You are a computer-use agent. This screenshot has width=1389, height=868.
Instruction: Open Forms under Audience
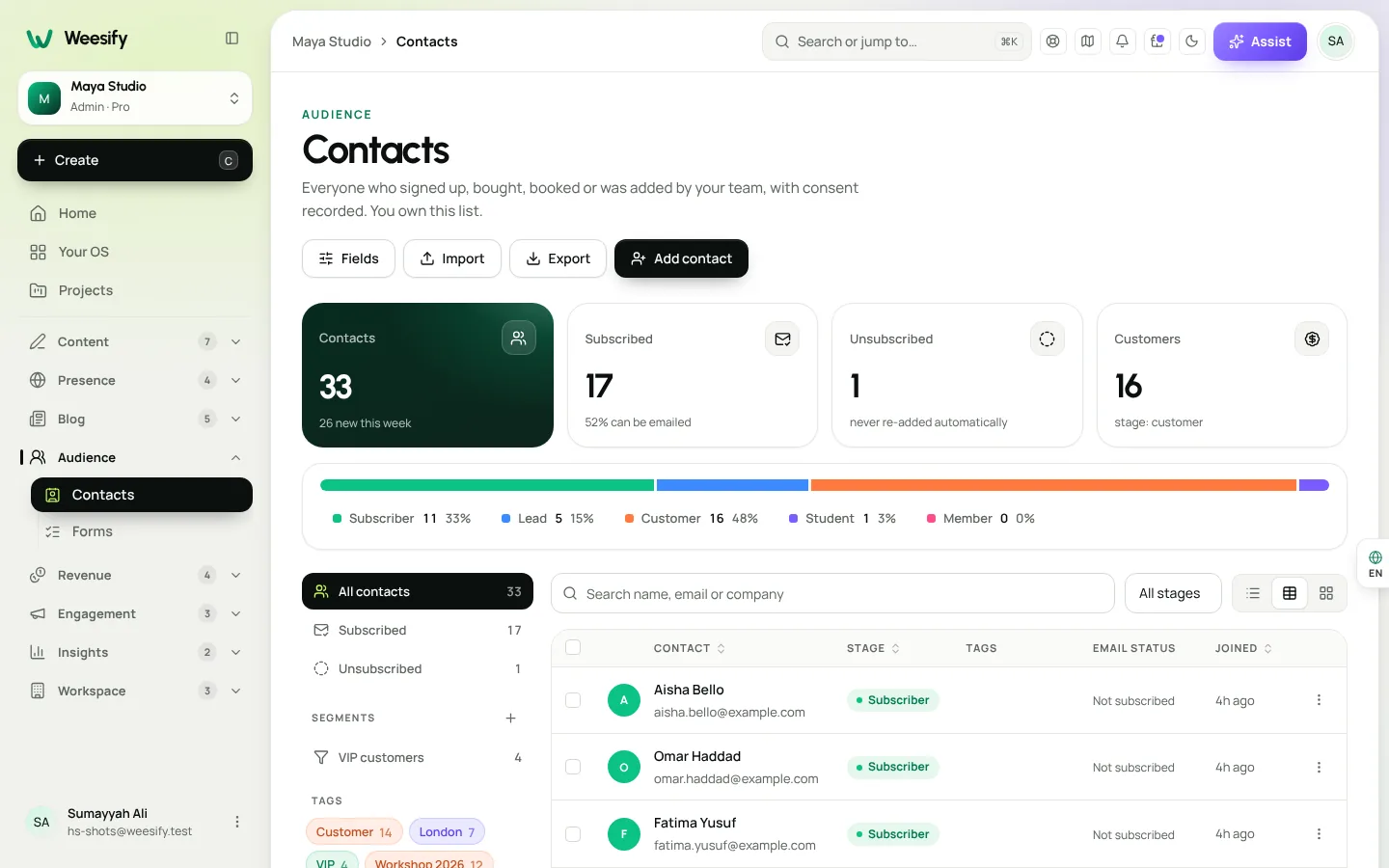coord(142,531)
